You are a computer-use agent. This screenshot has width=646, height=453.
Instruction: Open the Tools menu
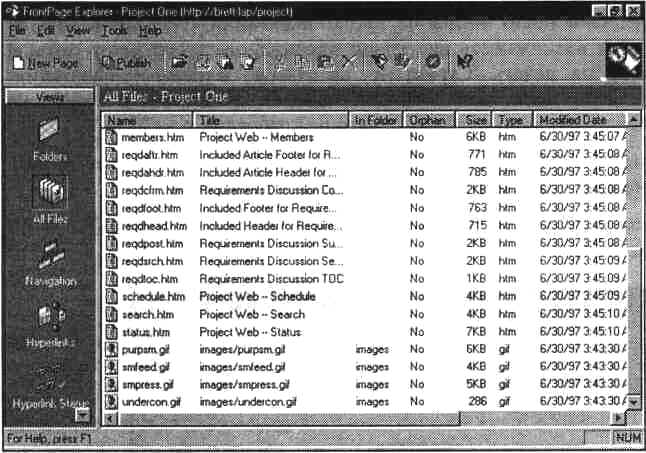pyautogui.click(x=114, y=30)
